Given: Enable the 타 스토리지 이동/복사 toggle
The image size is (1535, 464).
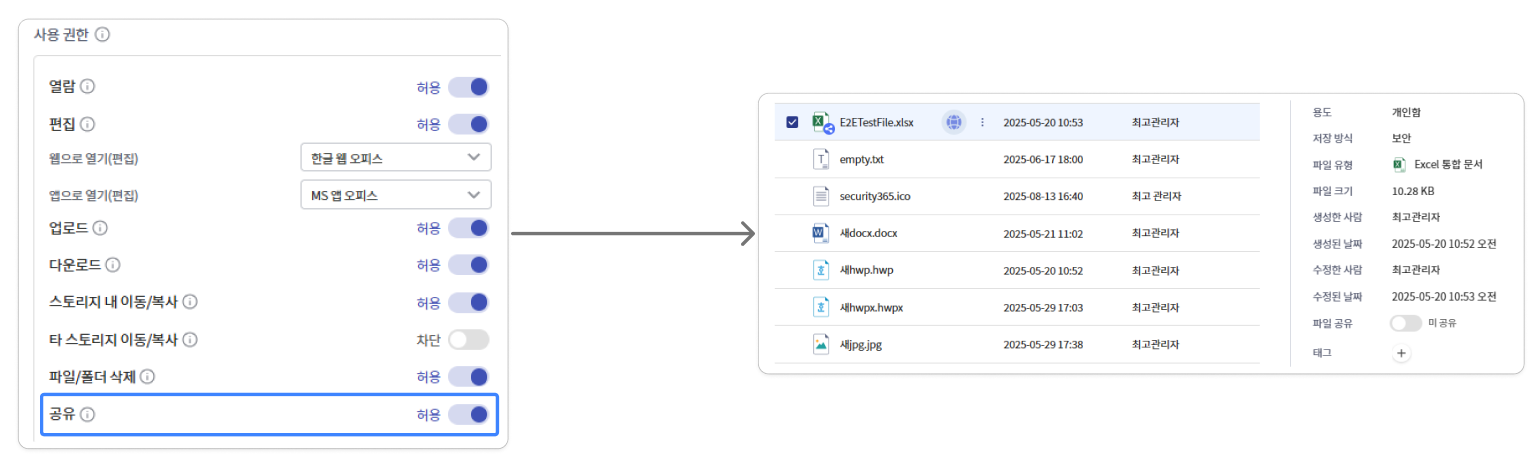Looking at the screenshot, I should point(468,340).
